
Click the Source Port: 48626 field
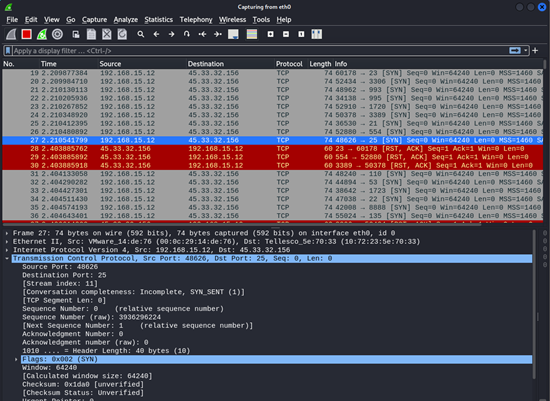coord(60,267)
